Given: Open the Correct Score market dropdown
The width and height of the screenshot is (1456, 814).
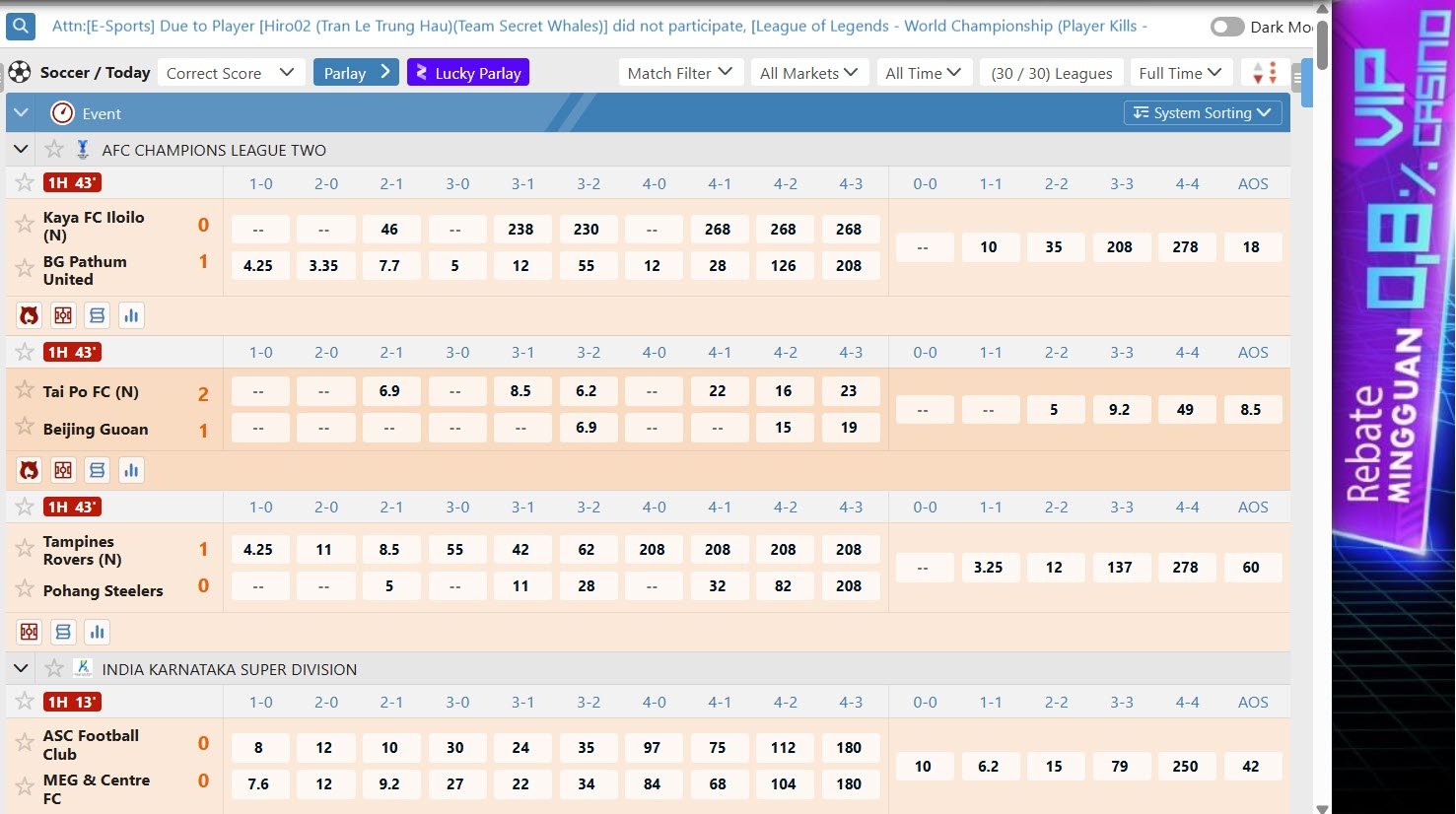Looking at the screenshot, I should point(231,73).
